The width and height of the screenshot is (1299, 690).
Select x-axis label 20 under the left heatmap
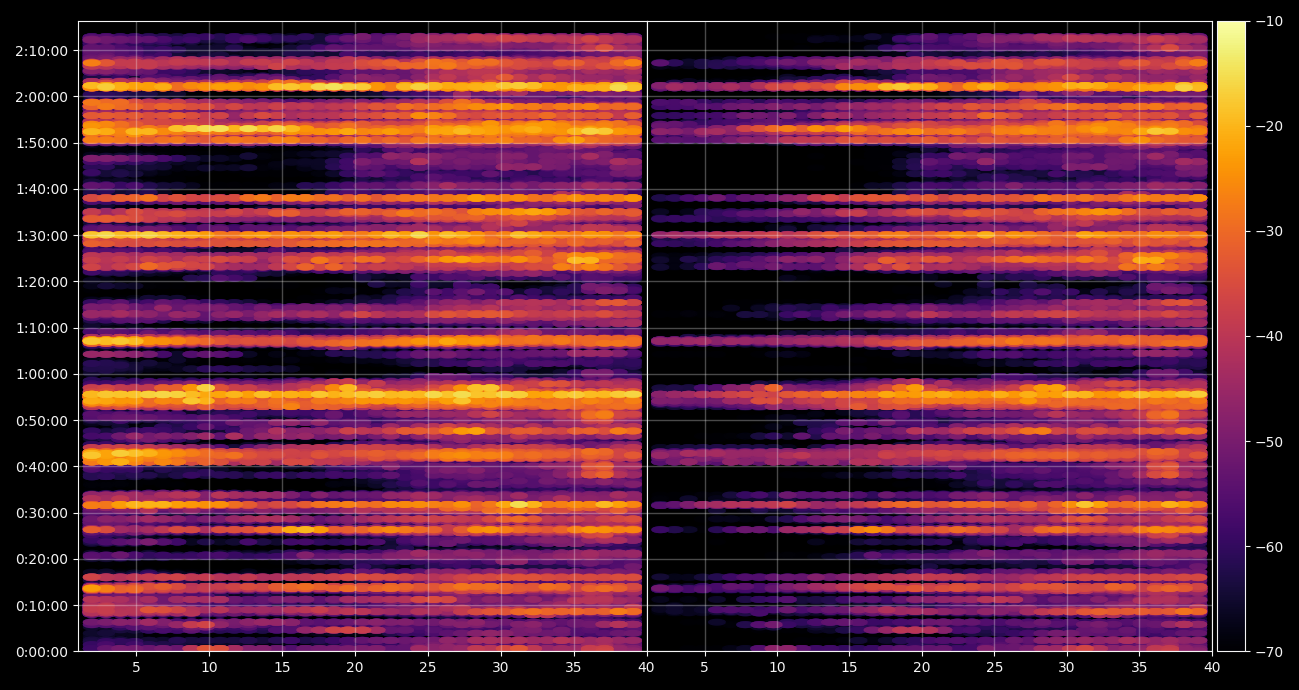point(355,668)
